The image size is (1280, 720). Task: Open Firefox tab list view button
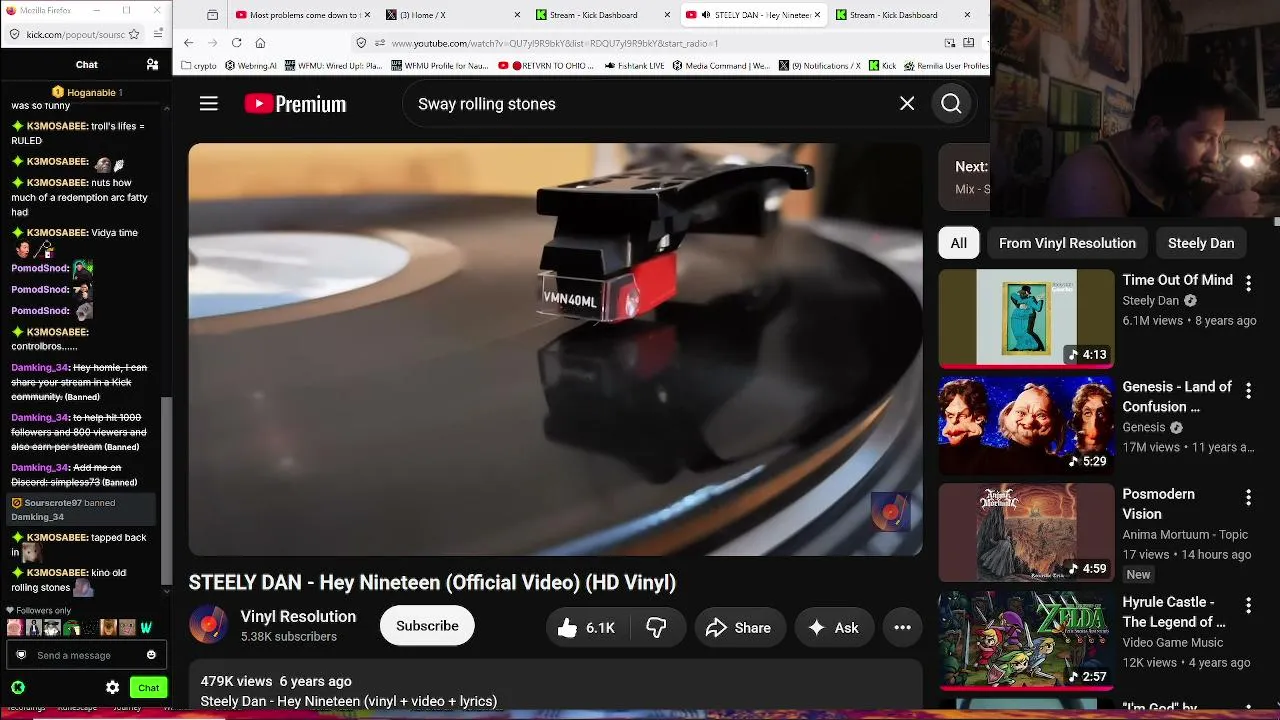(213, 15)
